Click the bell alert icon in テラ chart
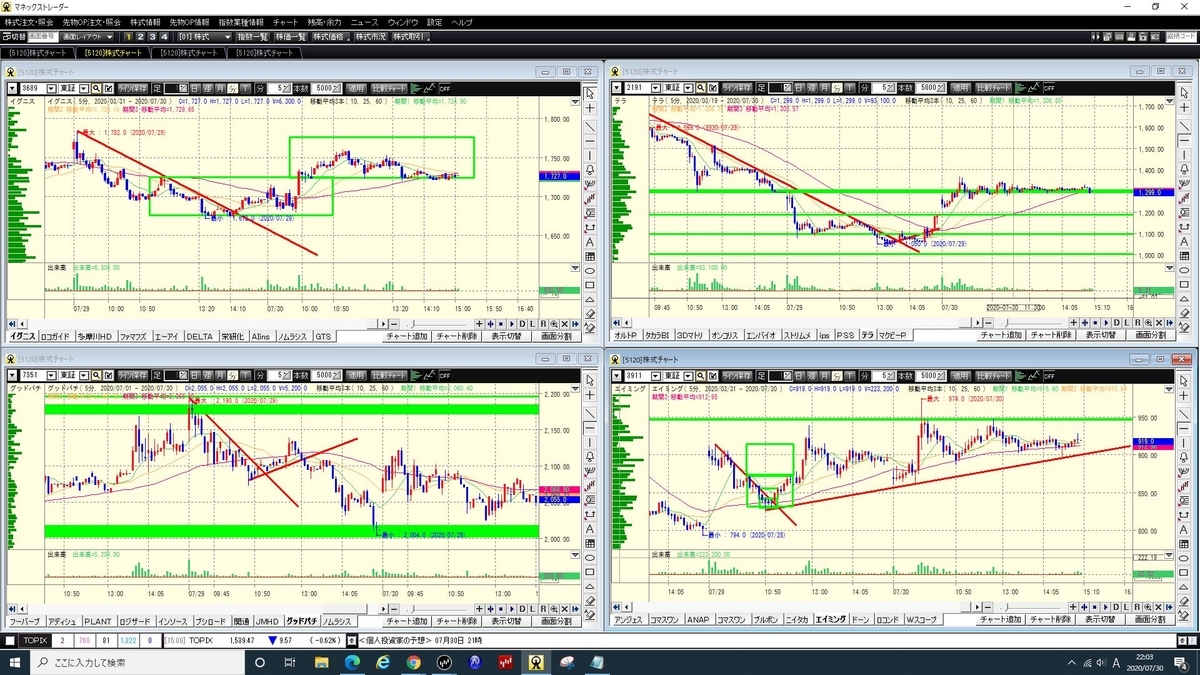 [x=1184, y=169]
